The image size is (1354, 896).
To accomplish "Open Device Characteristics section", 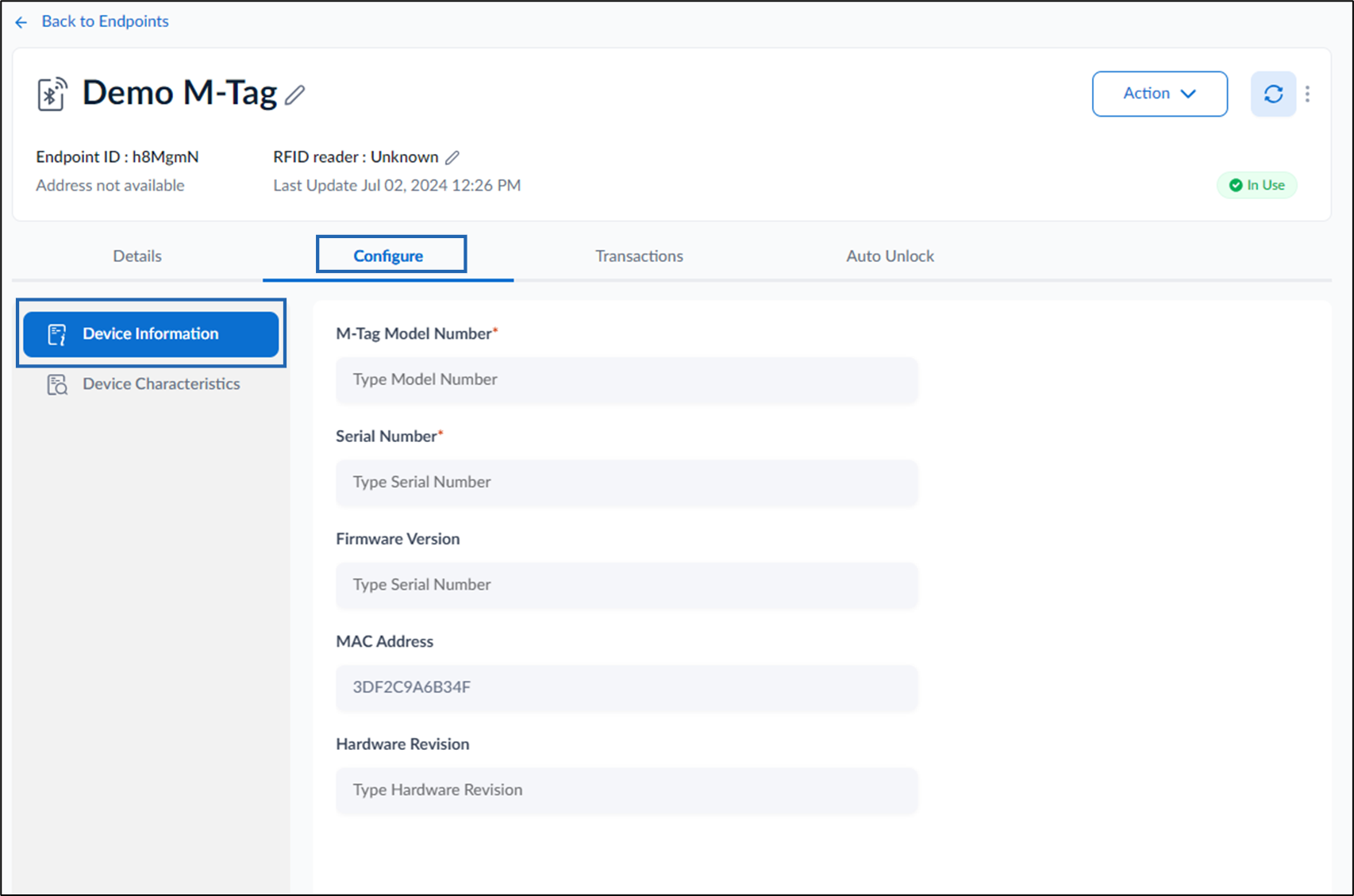I will click(x=151, y=384).
